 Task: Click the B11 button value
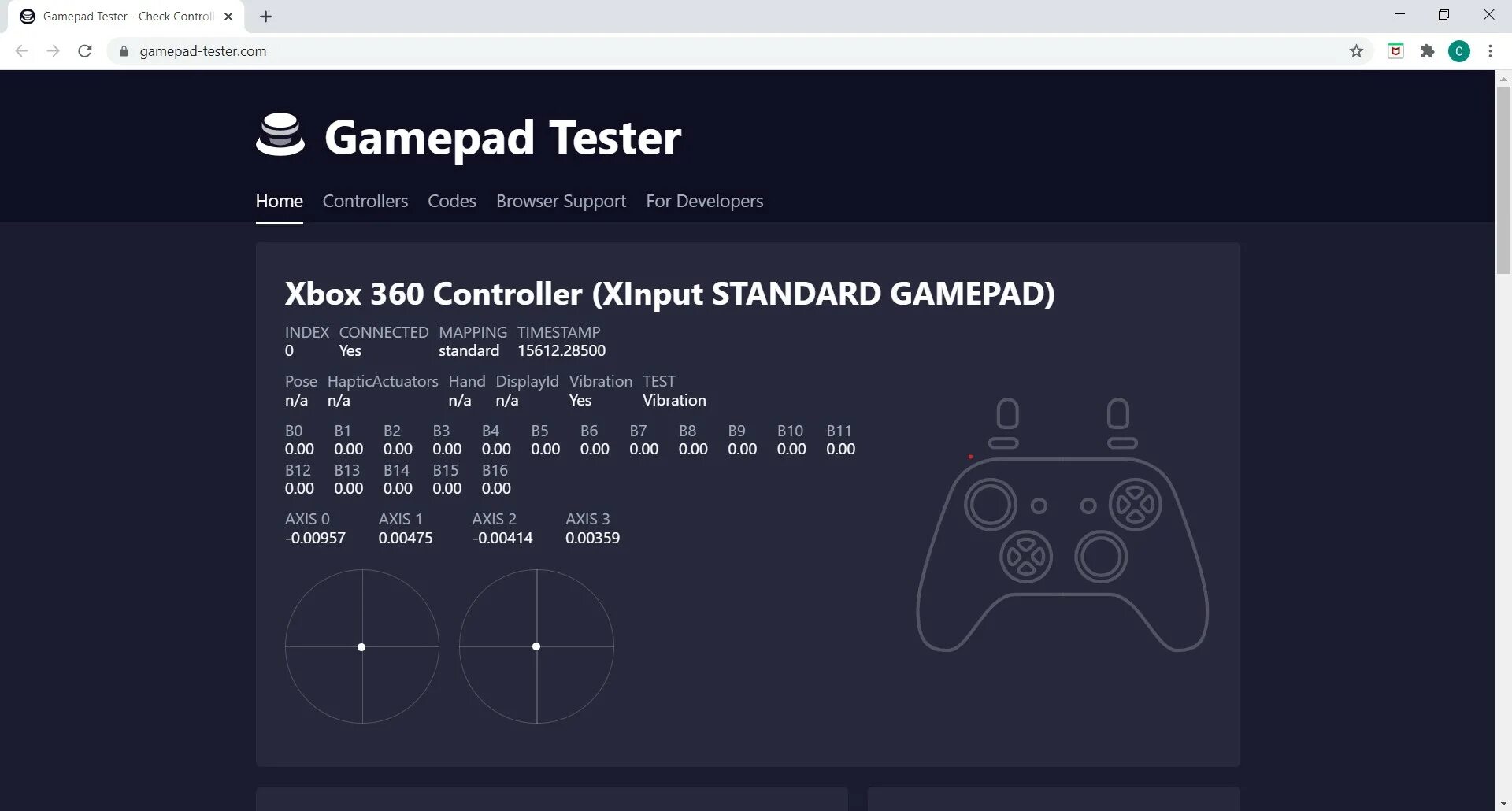tap(841, 449)
